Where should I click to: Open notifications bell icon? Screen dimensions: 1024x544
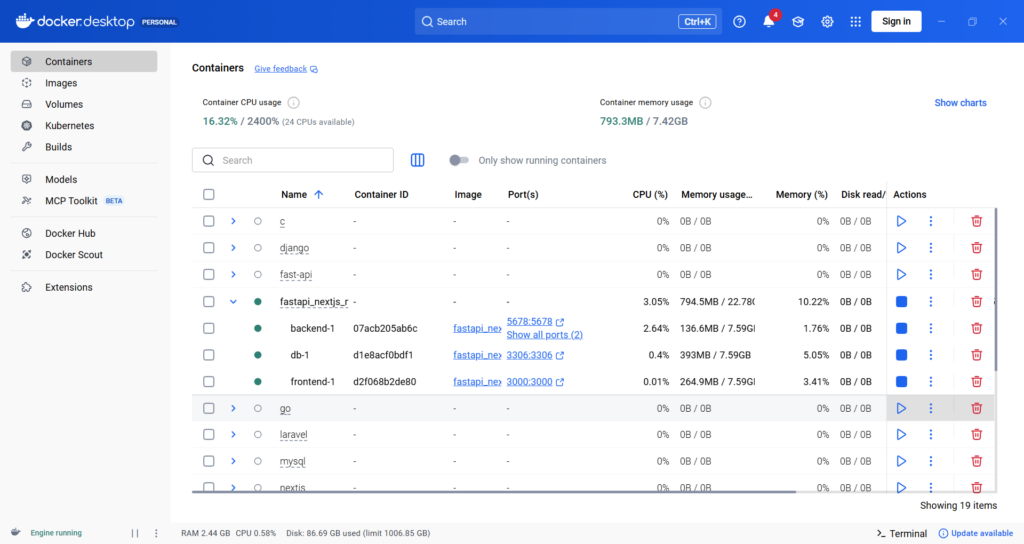[769, 22]
